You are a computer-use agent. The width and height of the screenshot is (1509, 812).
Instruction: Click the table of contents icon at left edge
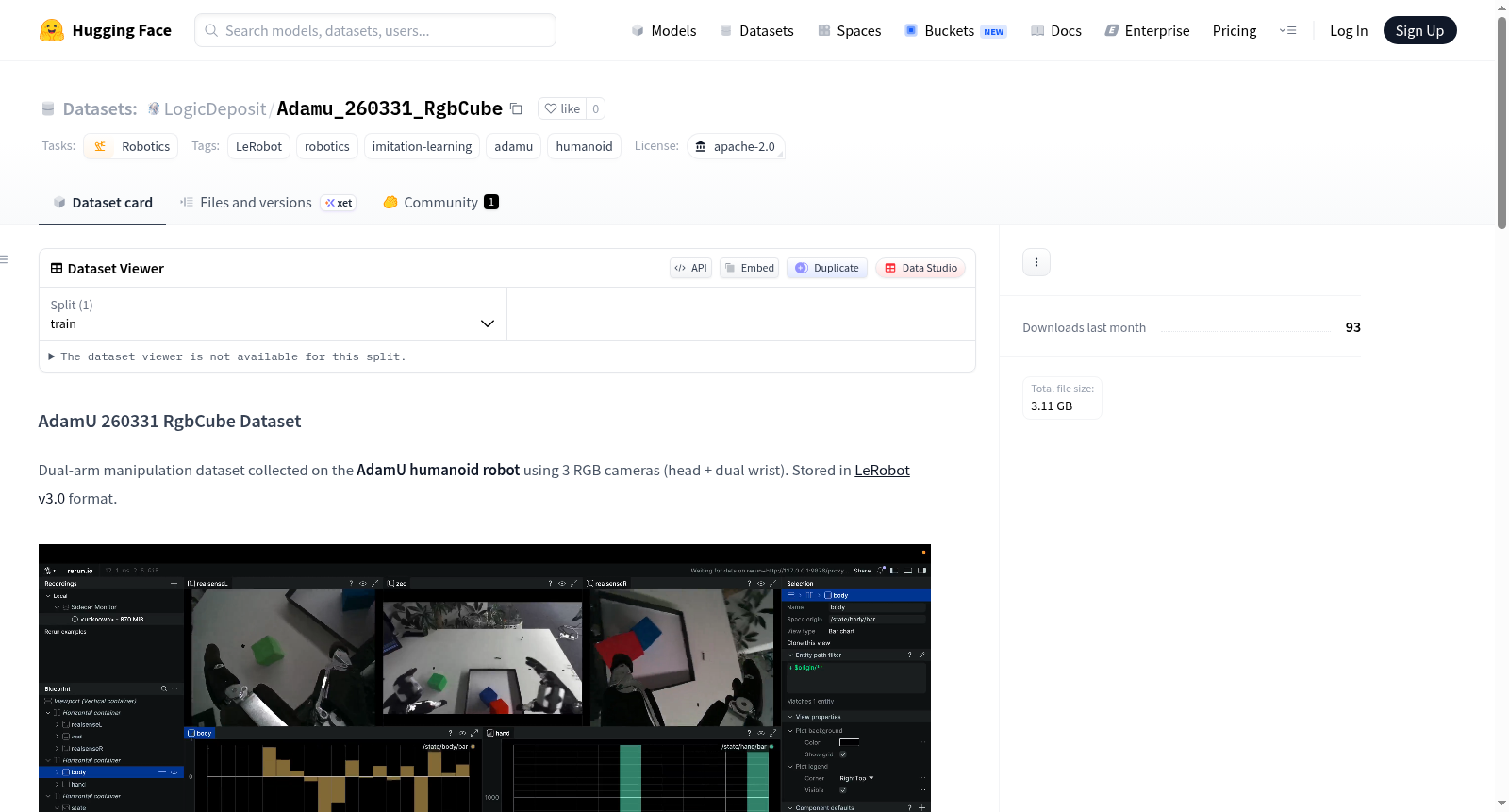(x=5, y=259)
